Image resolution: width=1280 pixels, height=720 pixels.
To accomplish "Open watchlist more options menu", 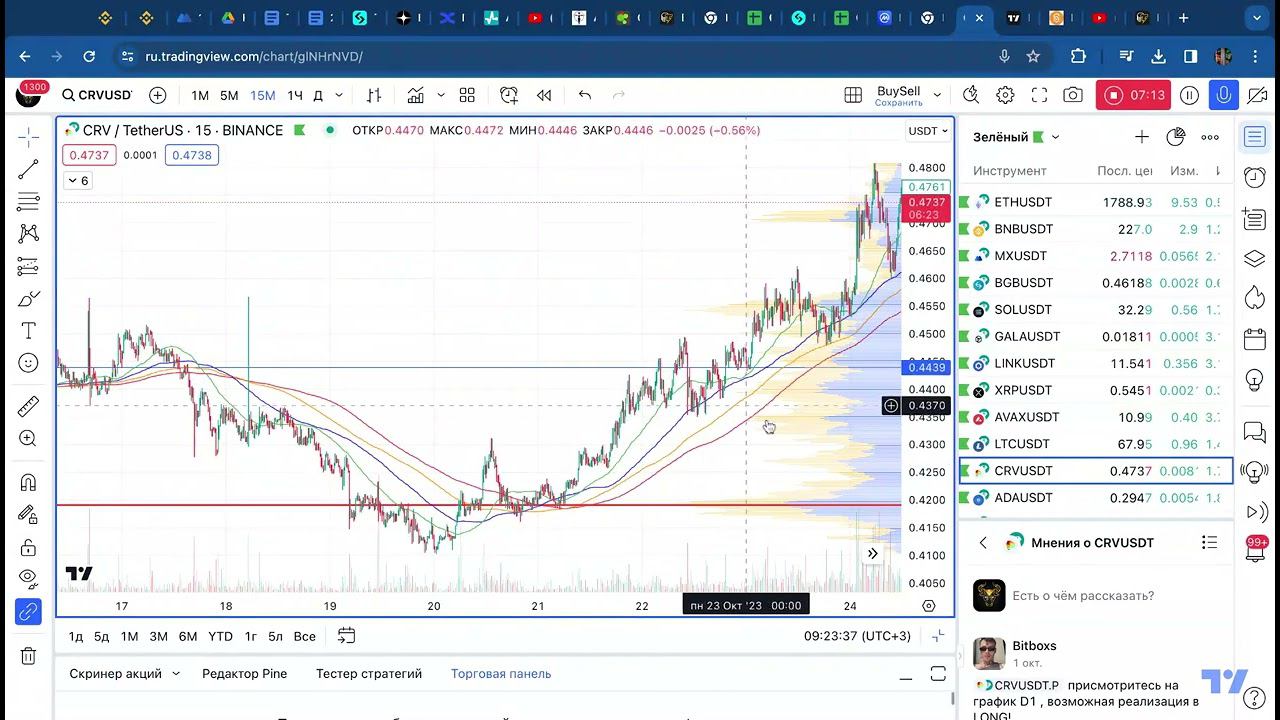I will tap(1210, 137).
